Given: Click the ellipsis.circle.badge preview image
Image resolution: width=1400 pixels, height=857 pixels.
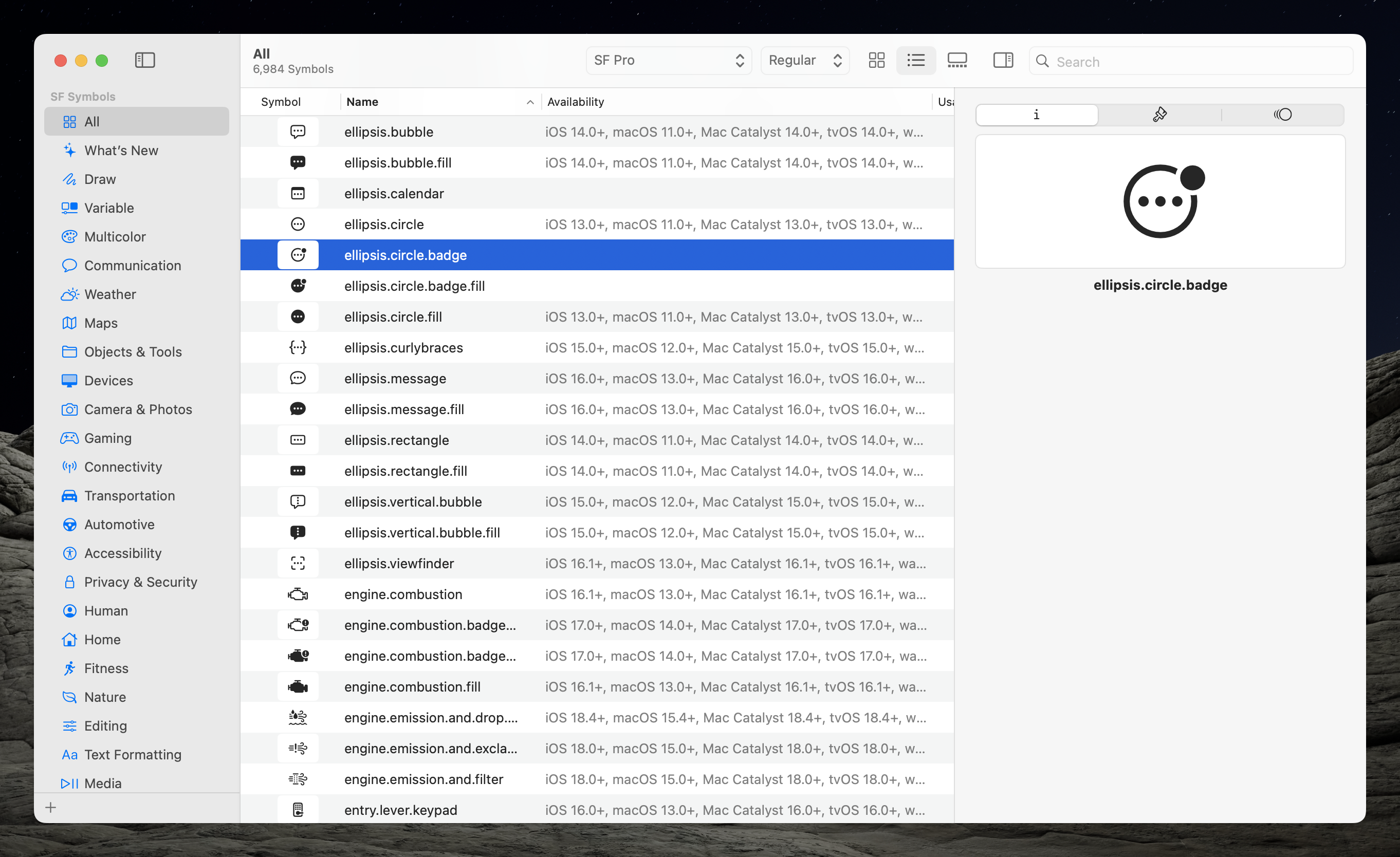Looking at the screenshot, I should coord(1160,201).
